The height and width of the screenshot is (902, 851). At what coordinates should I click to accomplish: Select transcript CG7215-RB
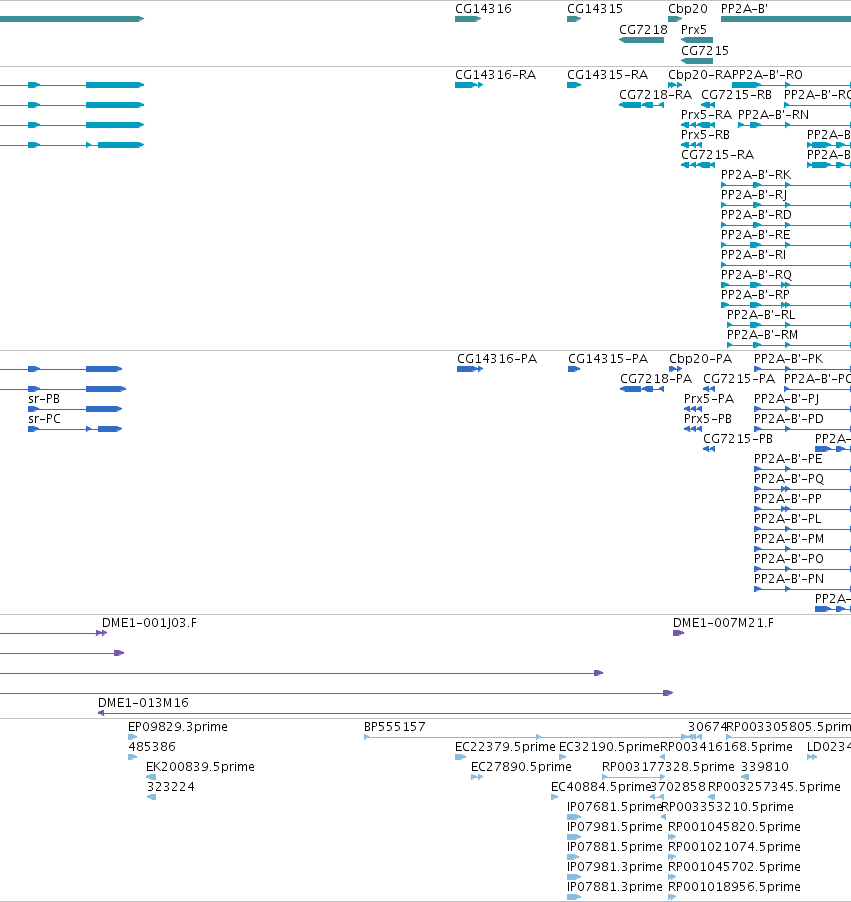(x=736, y=95)
